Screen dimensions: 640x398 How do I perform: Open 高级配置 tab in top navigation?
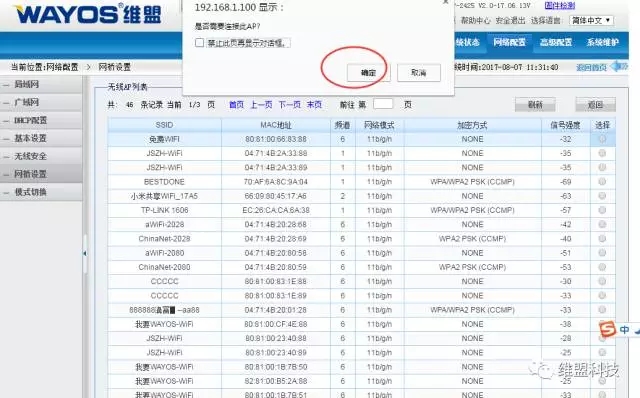(x=556, y=42)
